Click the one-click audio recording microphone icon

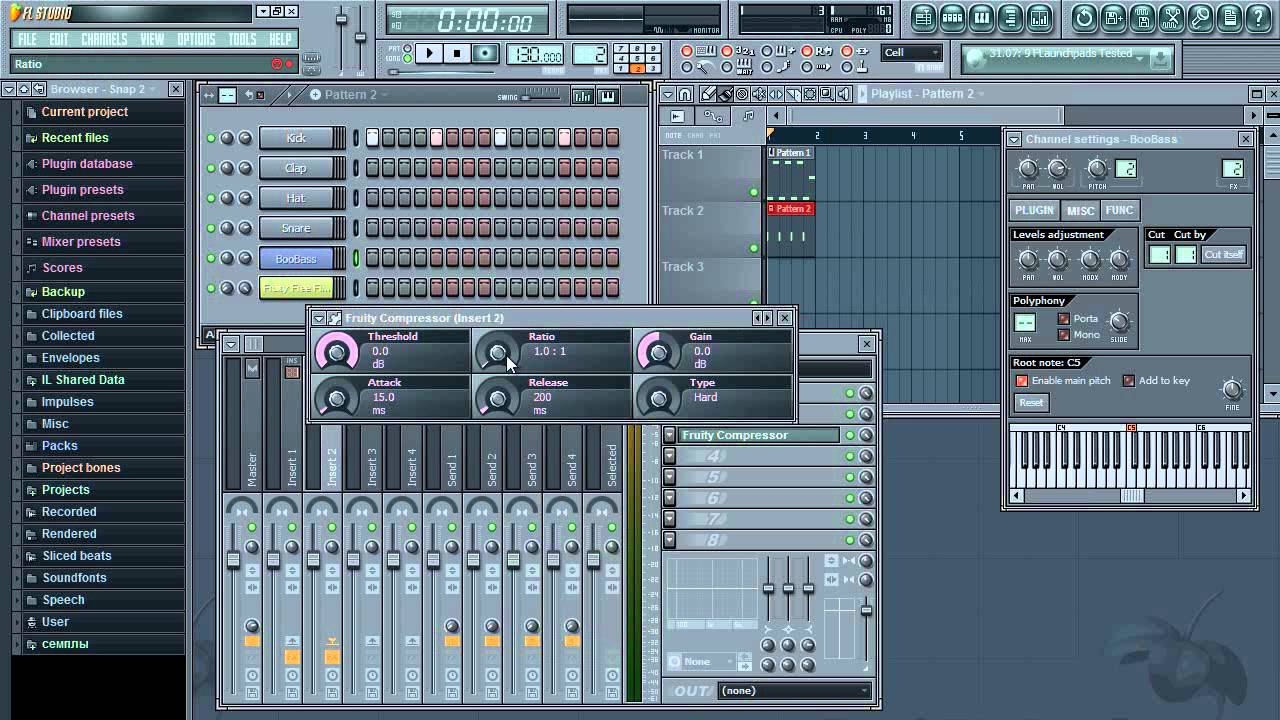1200,18
